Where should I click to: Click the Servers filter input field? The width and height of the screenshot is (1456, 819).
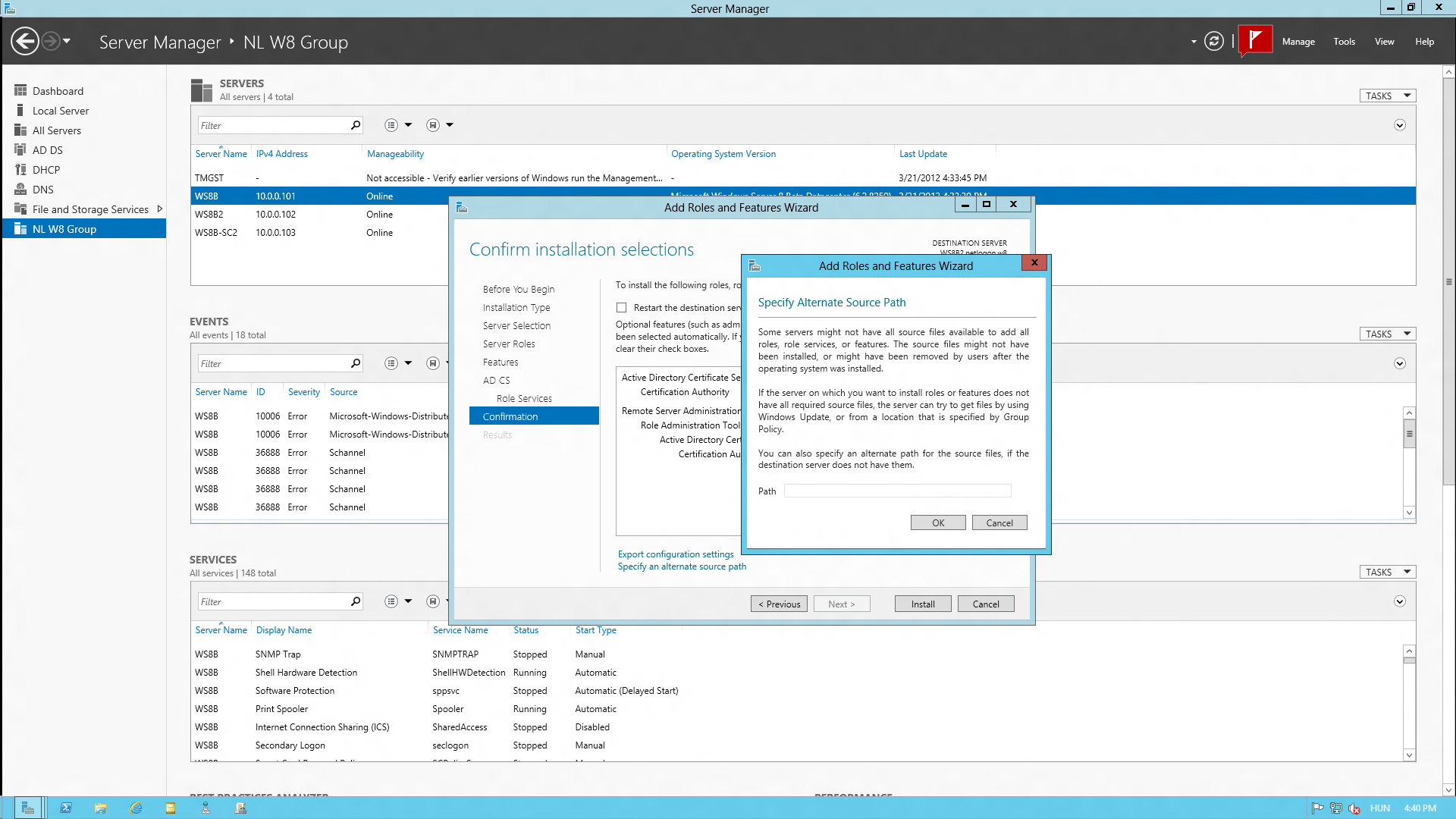272,125
